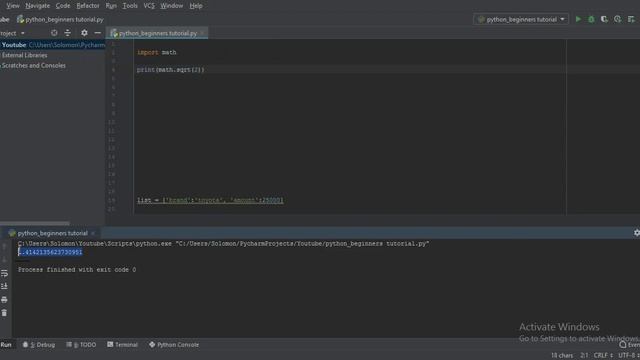
Task: Select Scratches and Consoles tree item
Action: click(33, 65)
